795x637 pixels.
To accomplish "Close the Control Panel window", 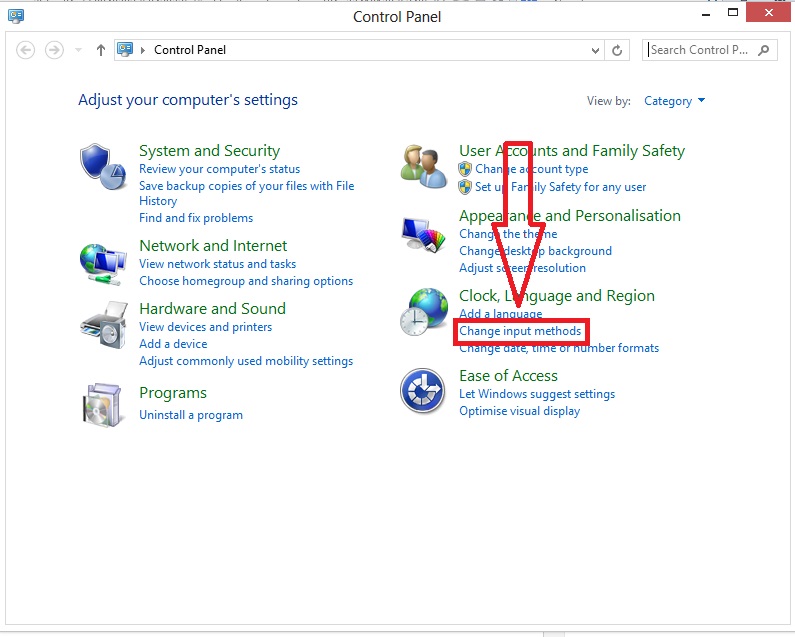I will pos(769,13).
